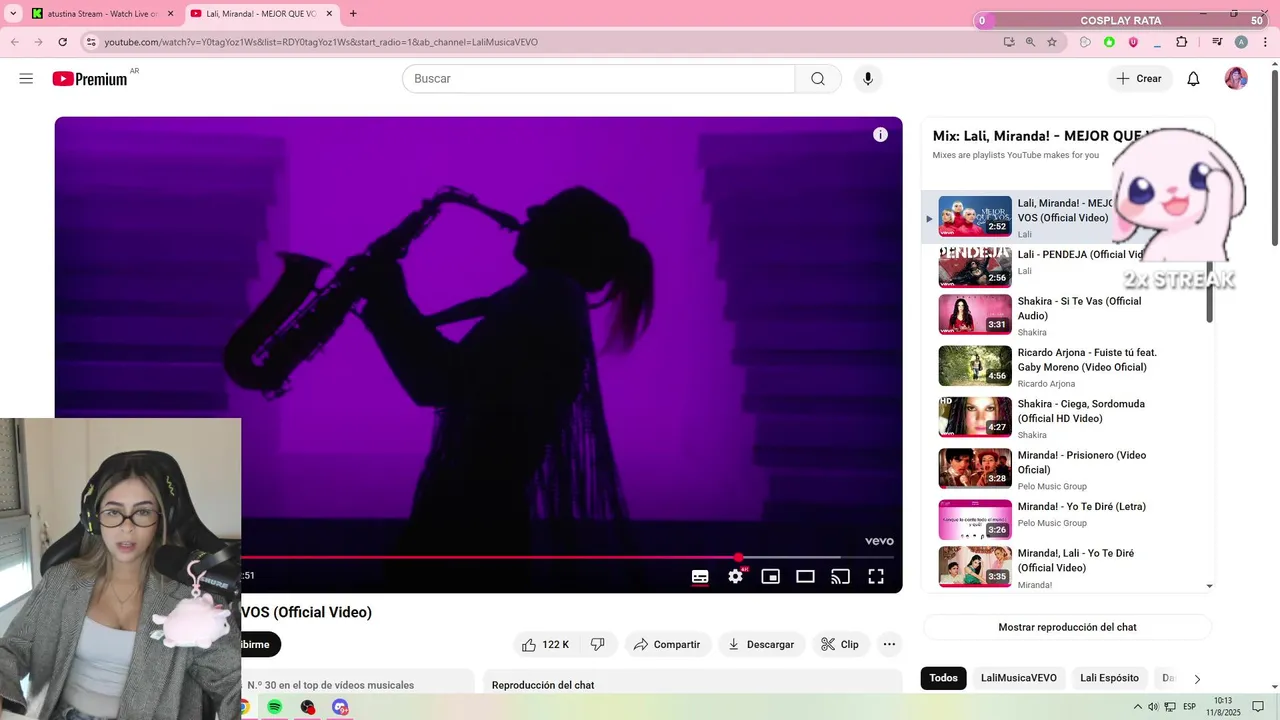Go forward in browser history
Screen dimensions: 1280x720
point(38,42)
